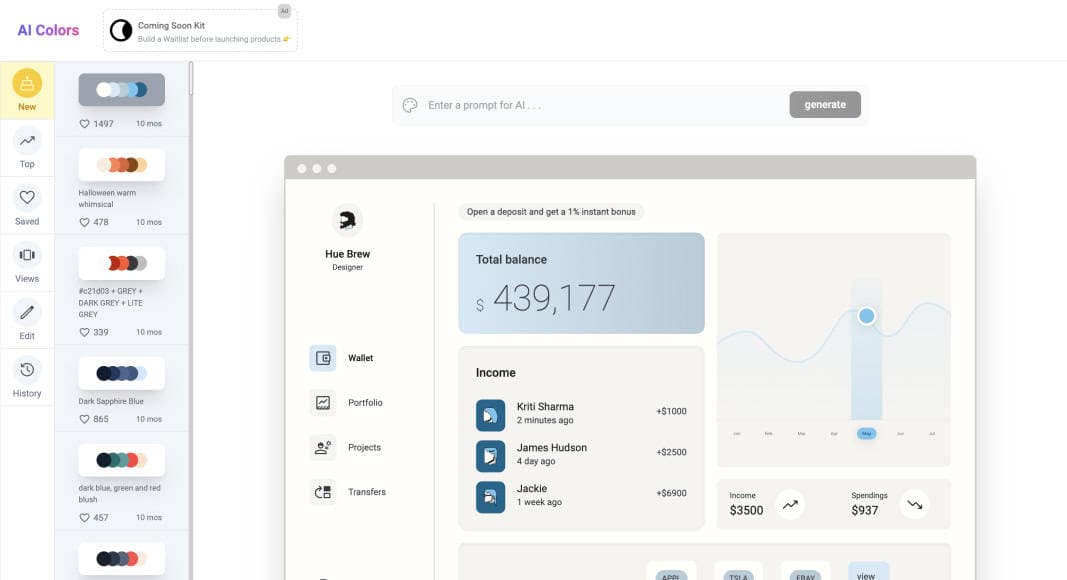
Task: Open the Edit palette tool
Action: pos(27,319)
